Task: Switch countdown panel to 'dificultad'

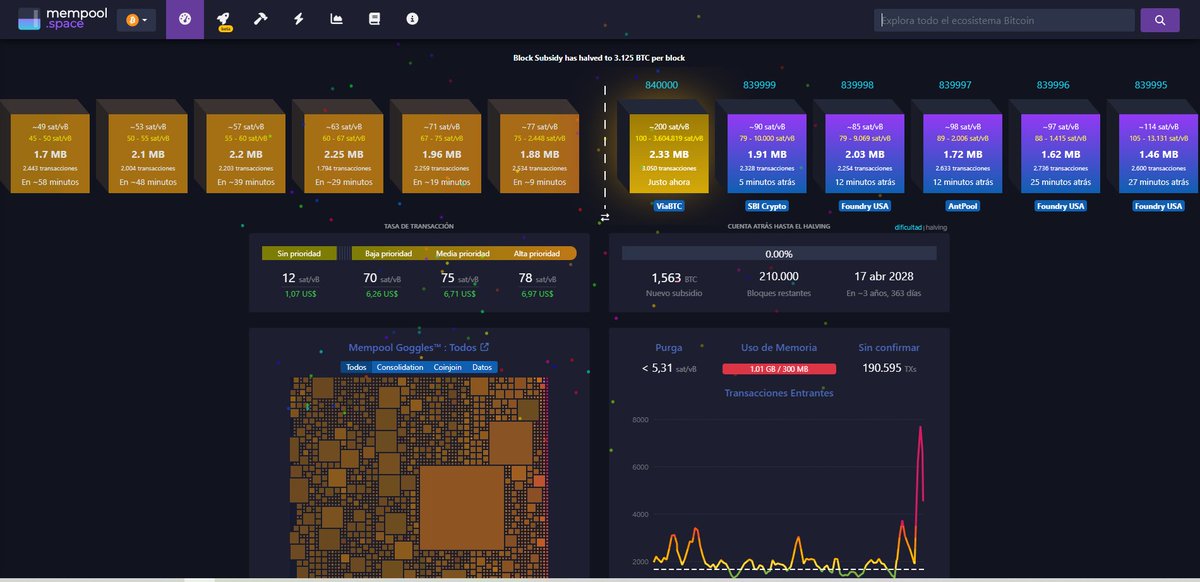Action: (x=908, y=227)
